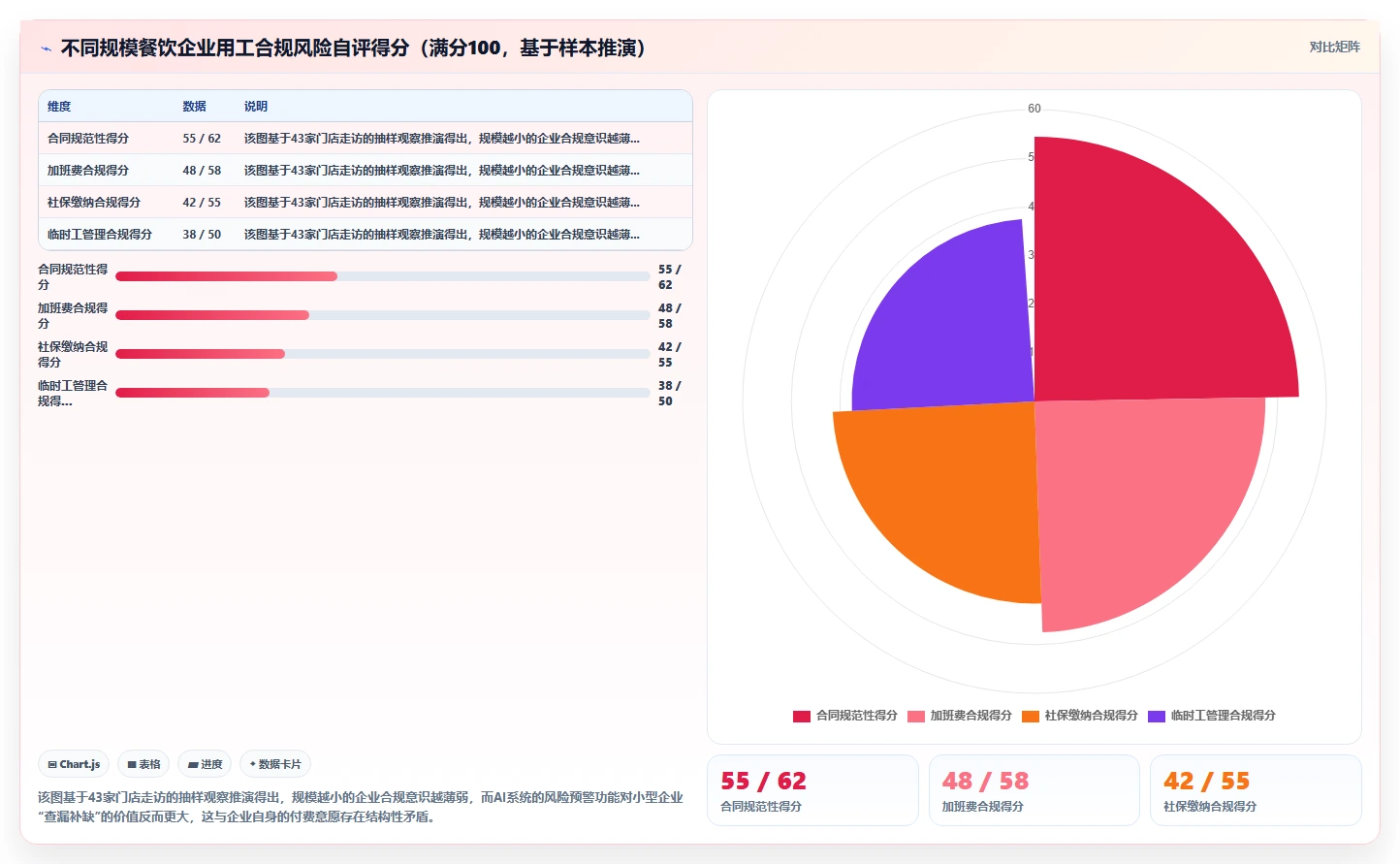The width and height of the screenshot is (1400, 864).
Task: Toggle the 社保缴纳合规得分 legend swatch
Action: (x=1031, y=716)
